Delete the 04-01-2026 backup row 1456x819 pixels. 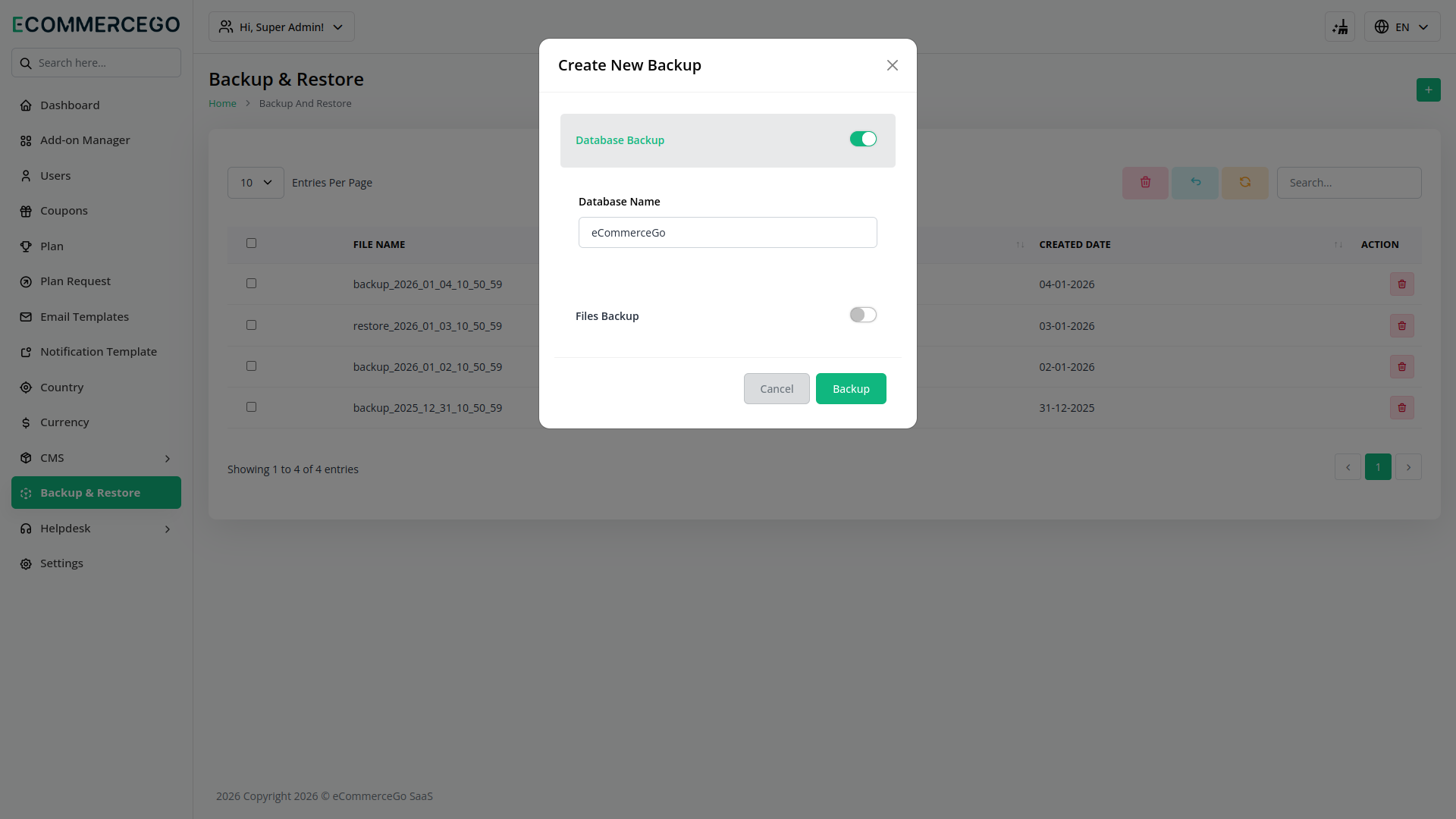(1401, 284)
